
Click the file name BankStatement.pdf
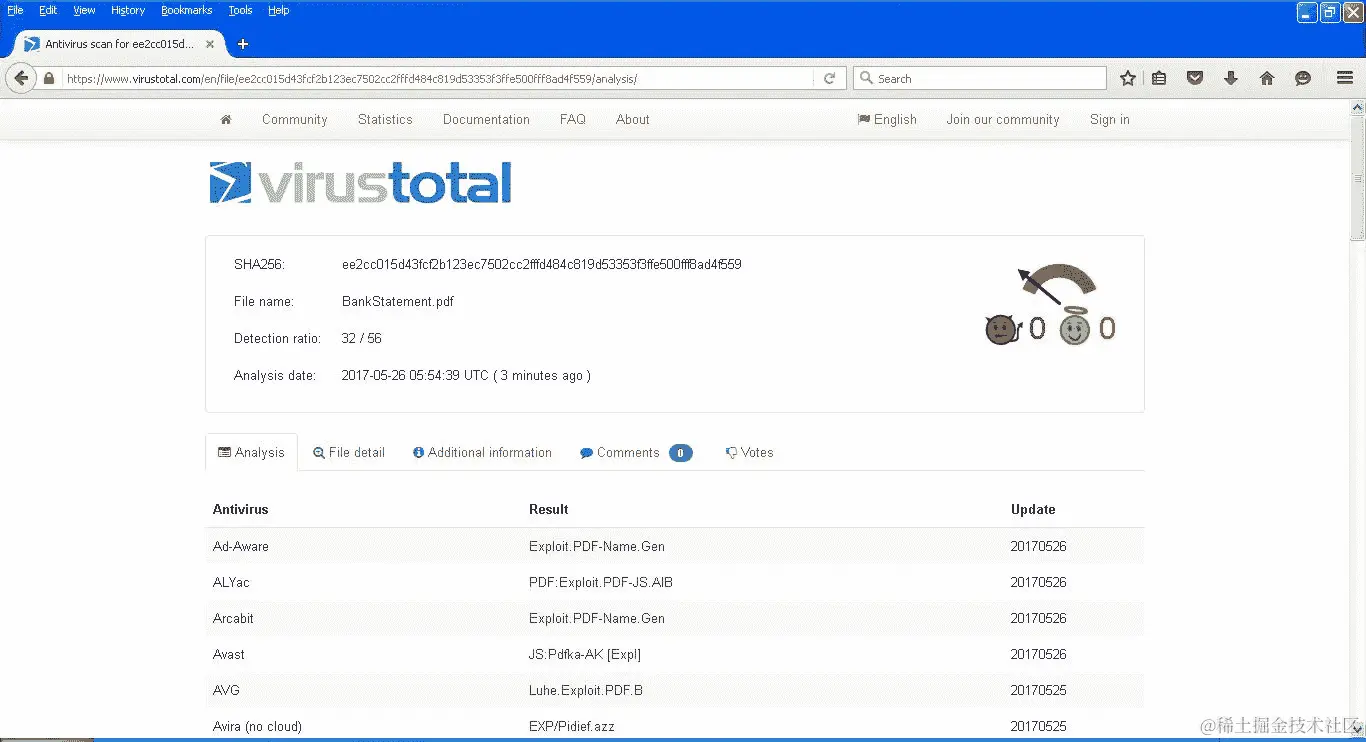[398, 301]
